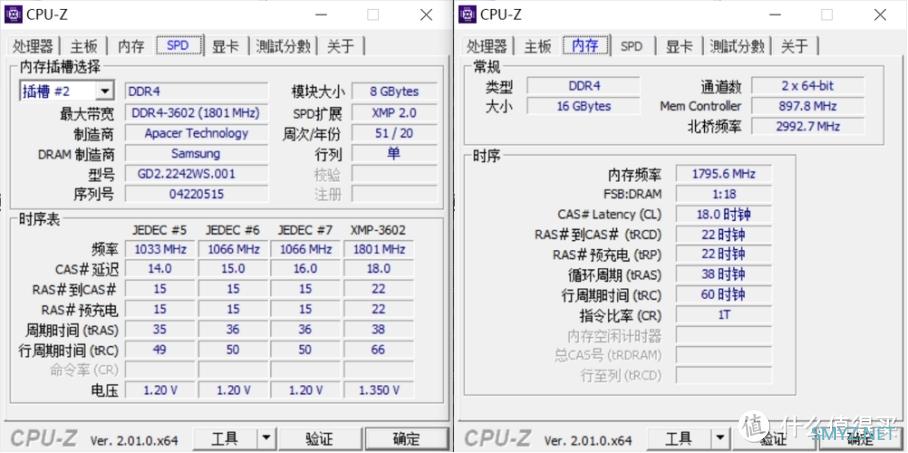This screenshot has width=908, height=453.
Task: Minimize the right CPU-Z window
Action: click(x=774, y=15)
